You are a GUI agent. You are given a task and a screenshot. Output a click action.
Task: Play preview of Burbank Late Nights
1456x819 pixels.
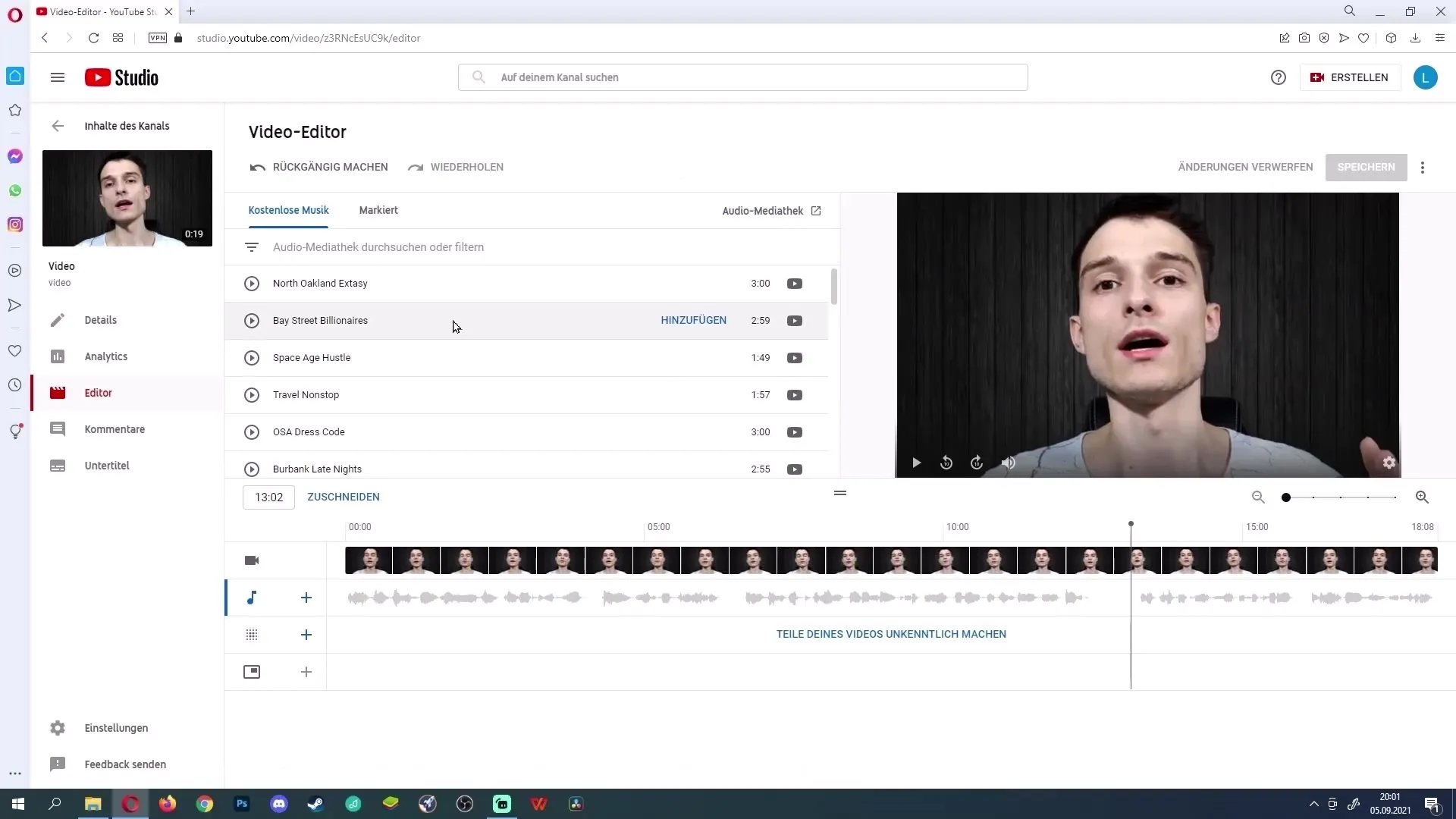(252, 469)
